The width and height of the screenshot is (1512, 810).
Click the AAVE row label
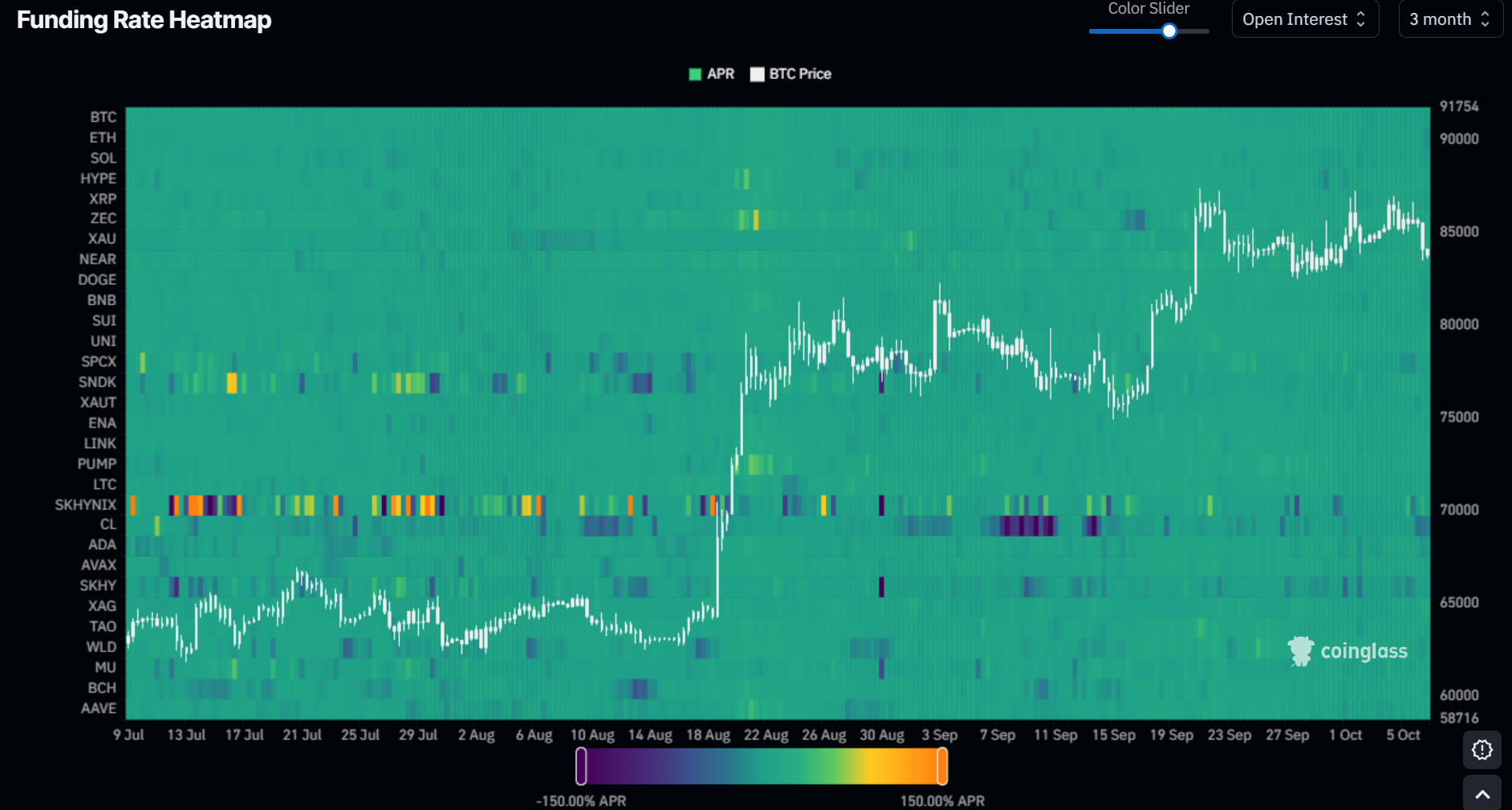coord(99,708)
